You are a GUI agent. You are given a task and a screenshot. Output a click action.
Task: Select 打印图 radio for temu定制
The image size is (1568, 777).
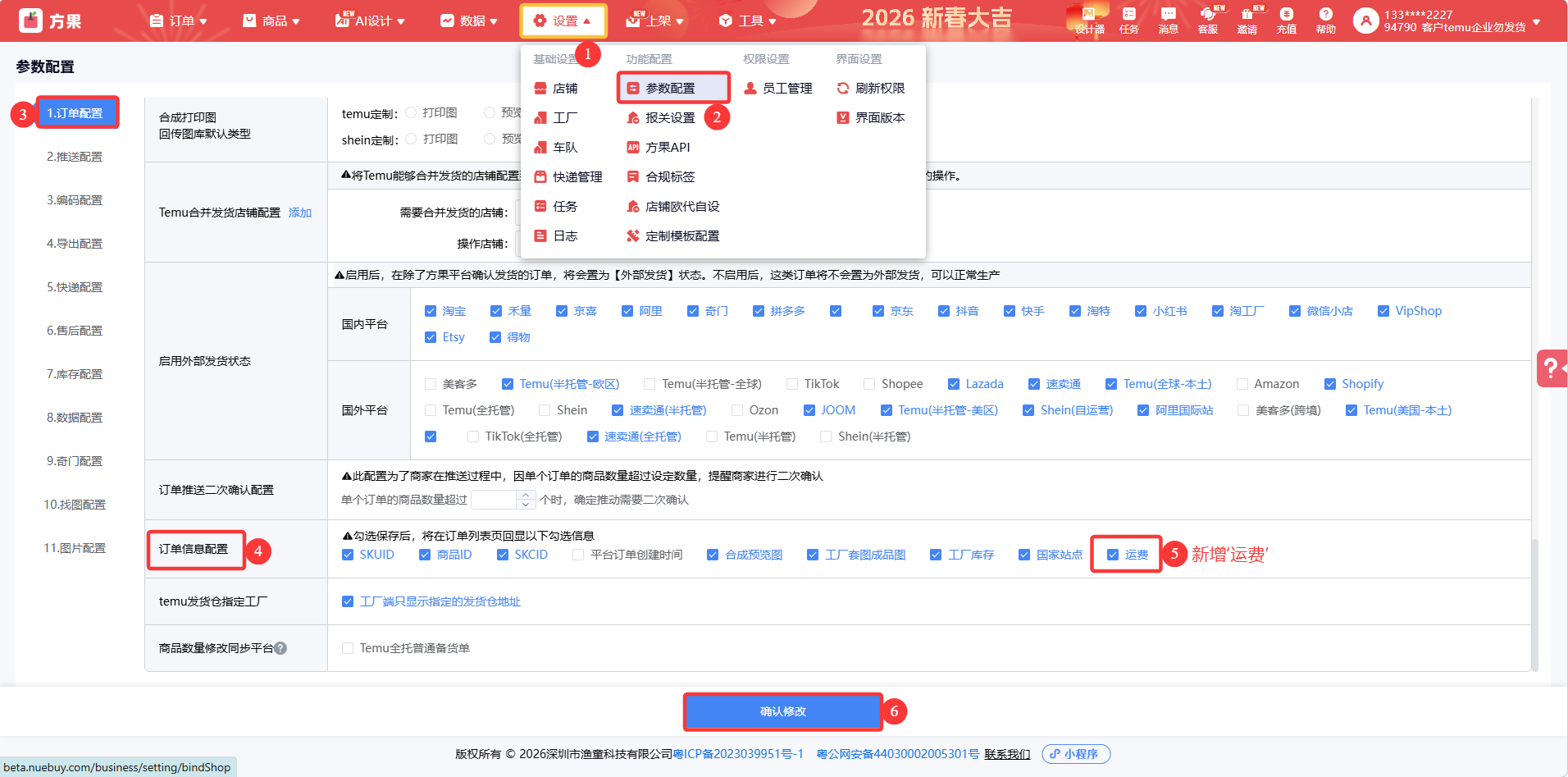click(411, 112)
